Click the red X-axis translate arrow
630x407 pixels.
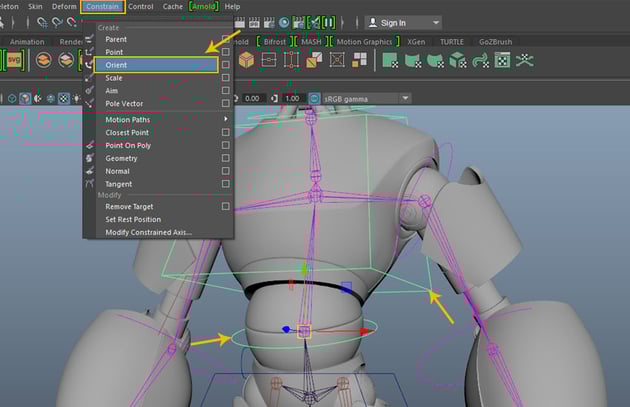pos(364,330)
